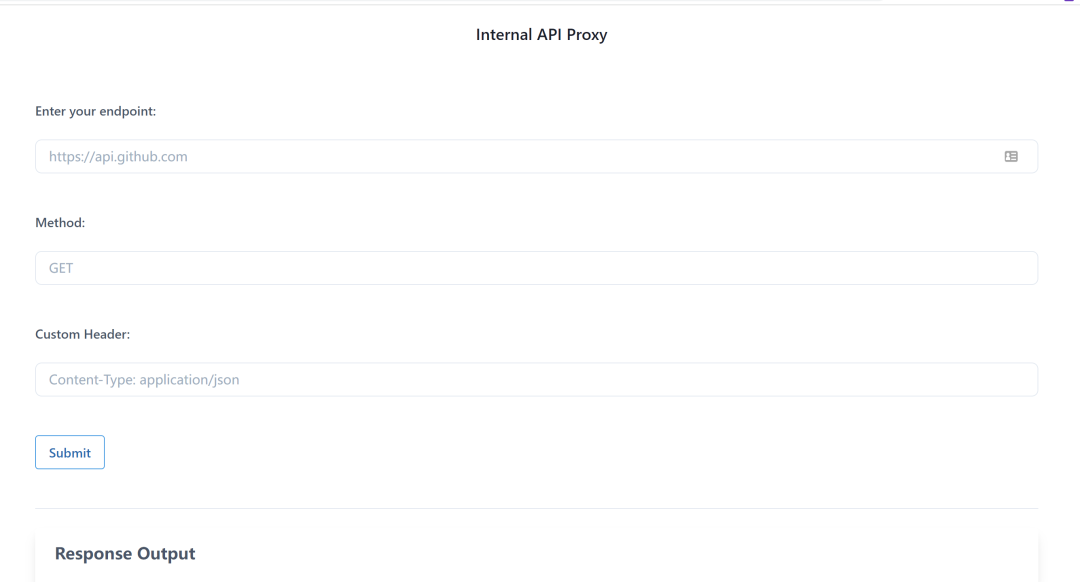Click the GET placeholder in Method box

tap(61, 268)
